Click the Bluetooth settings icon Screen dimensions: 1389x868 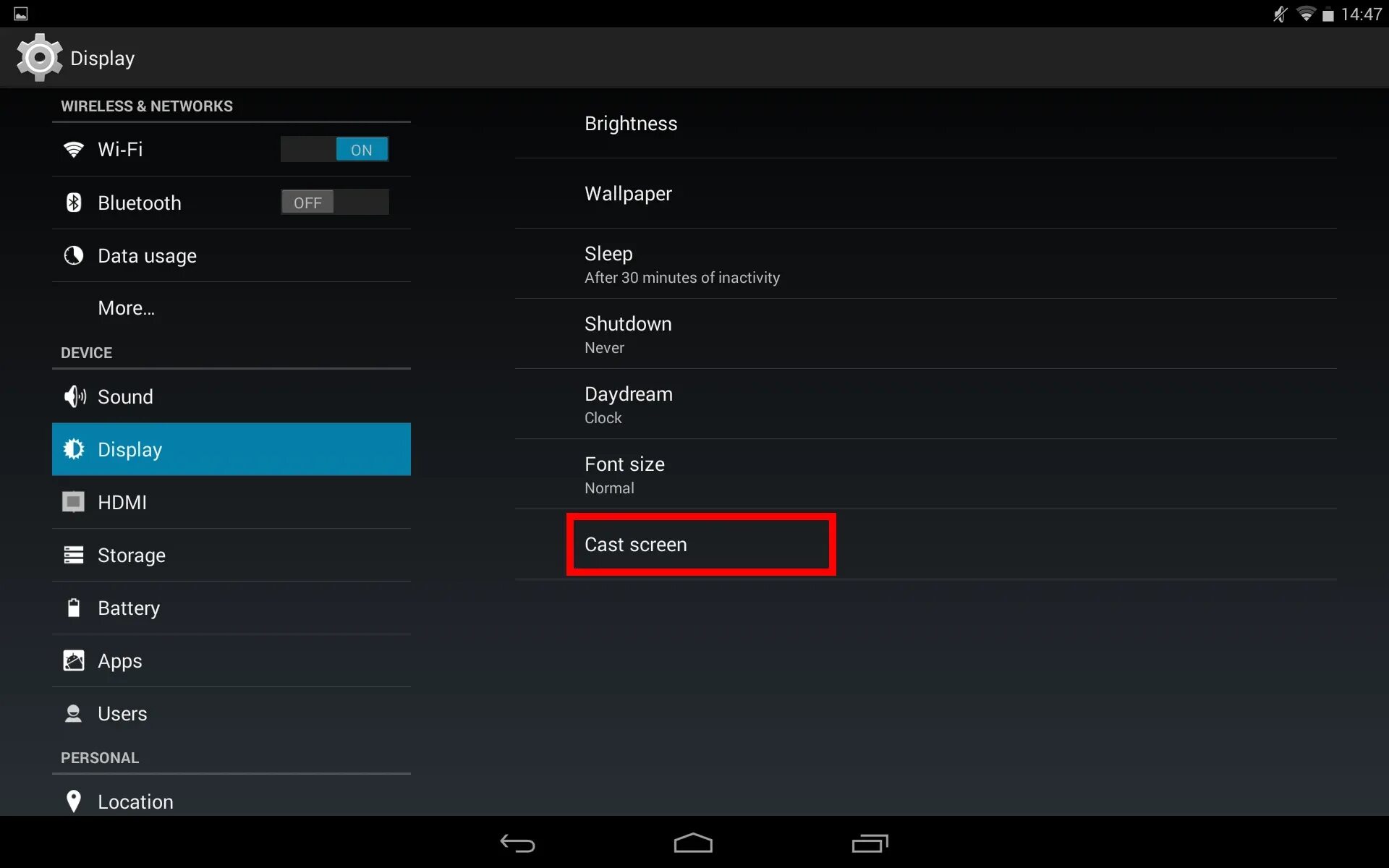click(75, 202)
